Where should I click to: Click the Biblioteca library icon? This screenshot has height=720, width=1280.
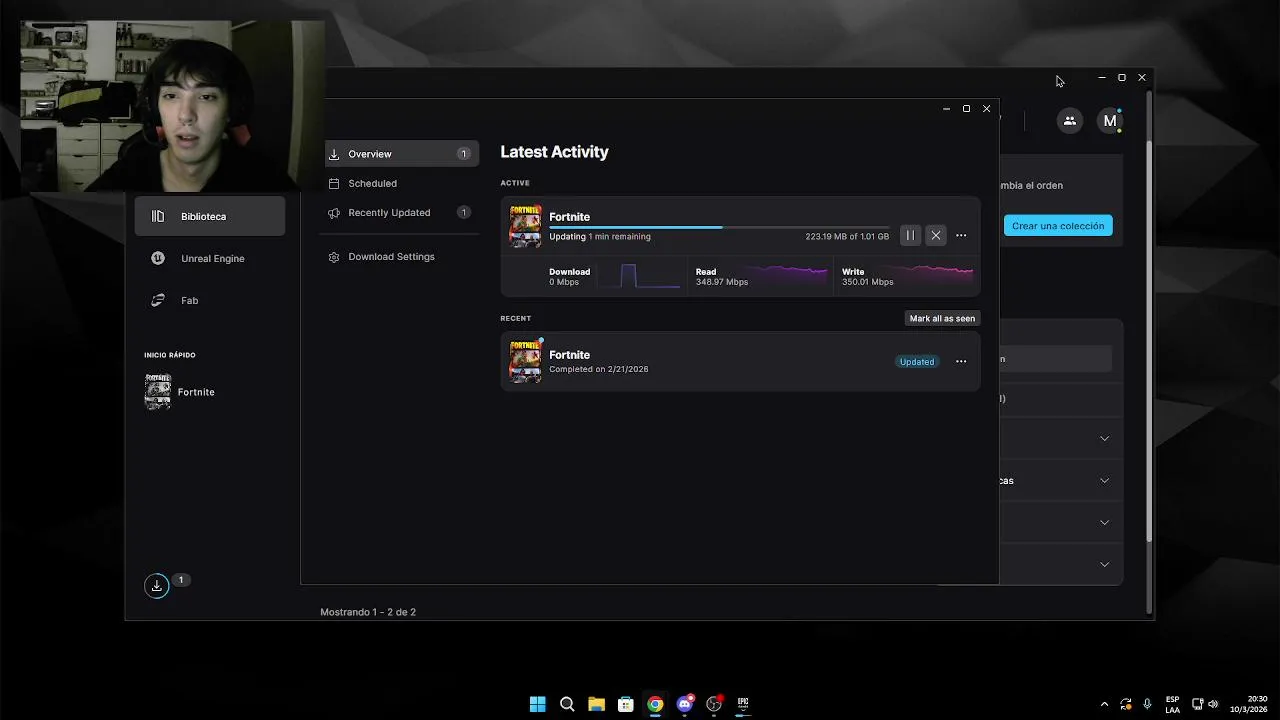(x=158, y=216)
